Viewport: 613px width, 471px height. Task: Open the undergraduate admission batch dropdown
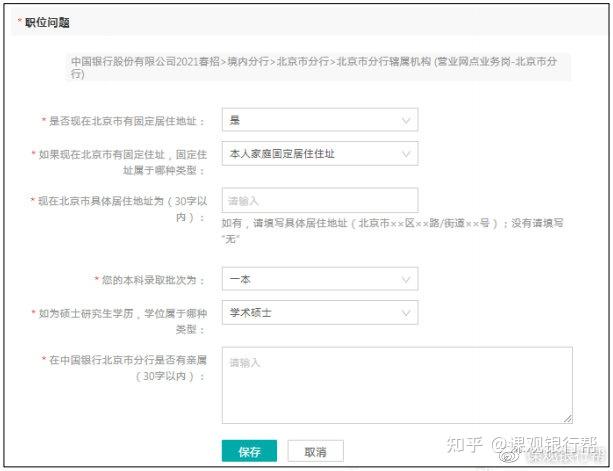(x=320, y=279)
